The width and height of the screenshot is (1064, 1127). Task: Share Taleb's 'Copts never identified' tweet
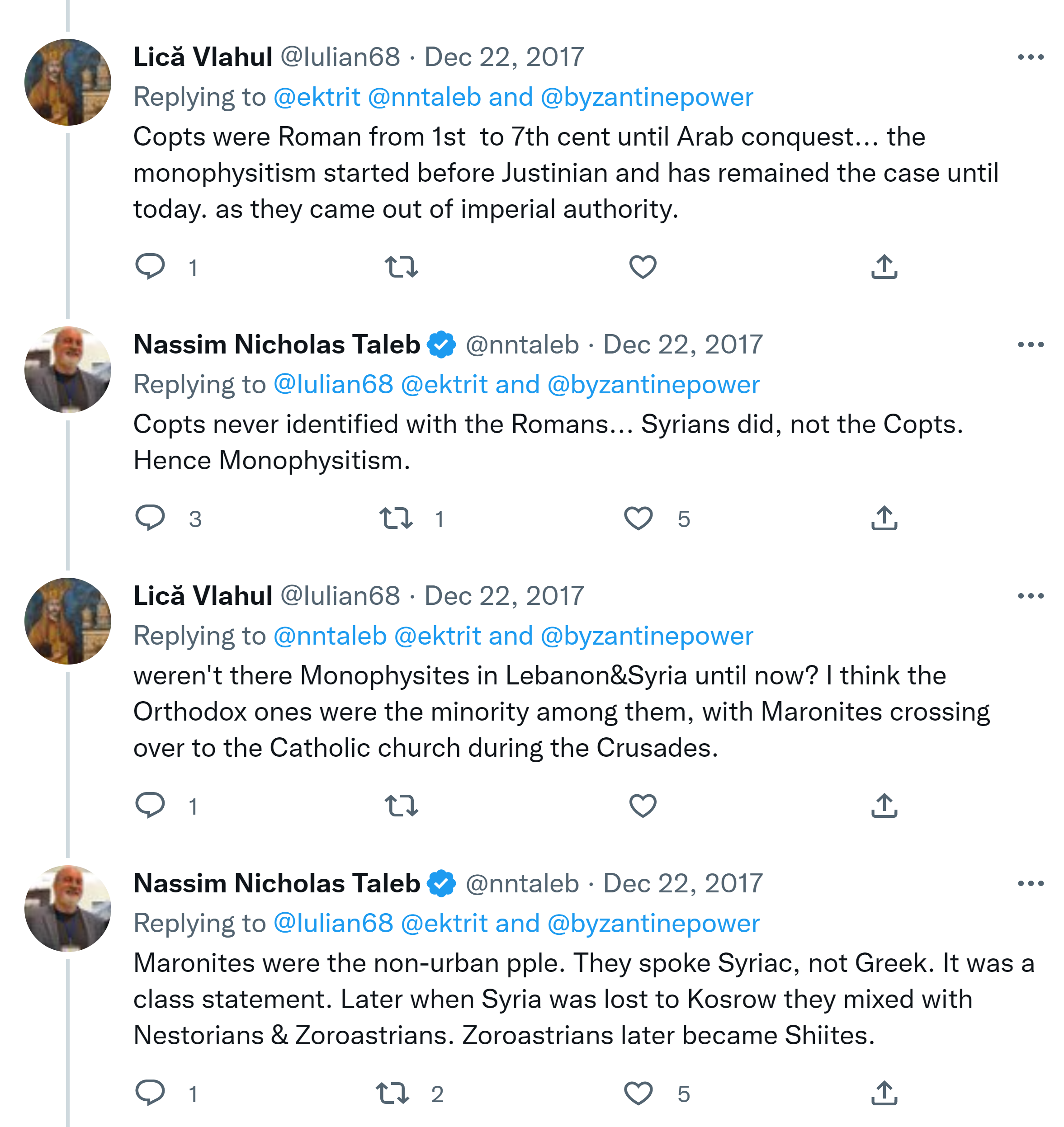point(884,518)
